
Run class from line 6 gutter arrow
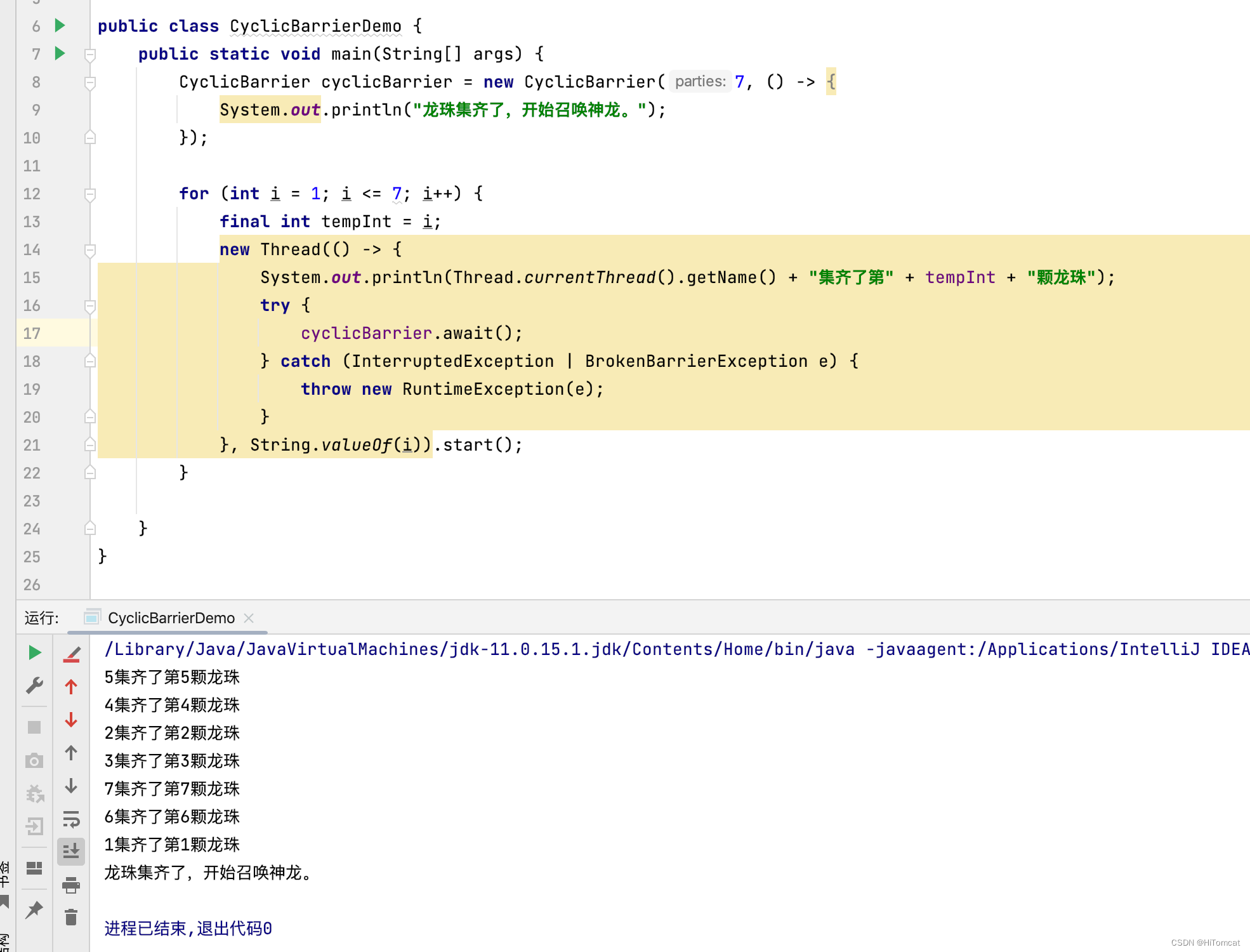(x=60, y=26)
